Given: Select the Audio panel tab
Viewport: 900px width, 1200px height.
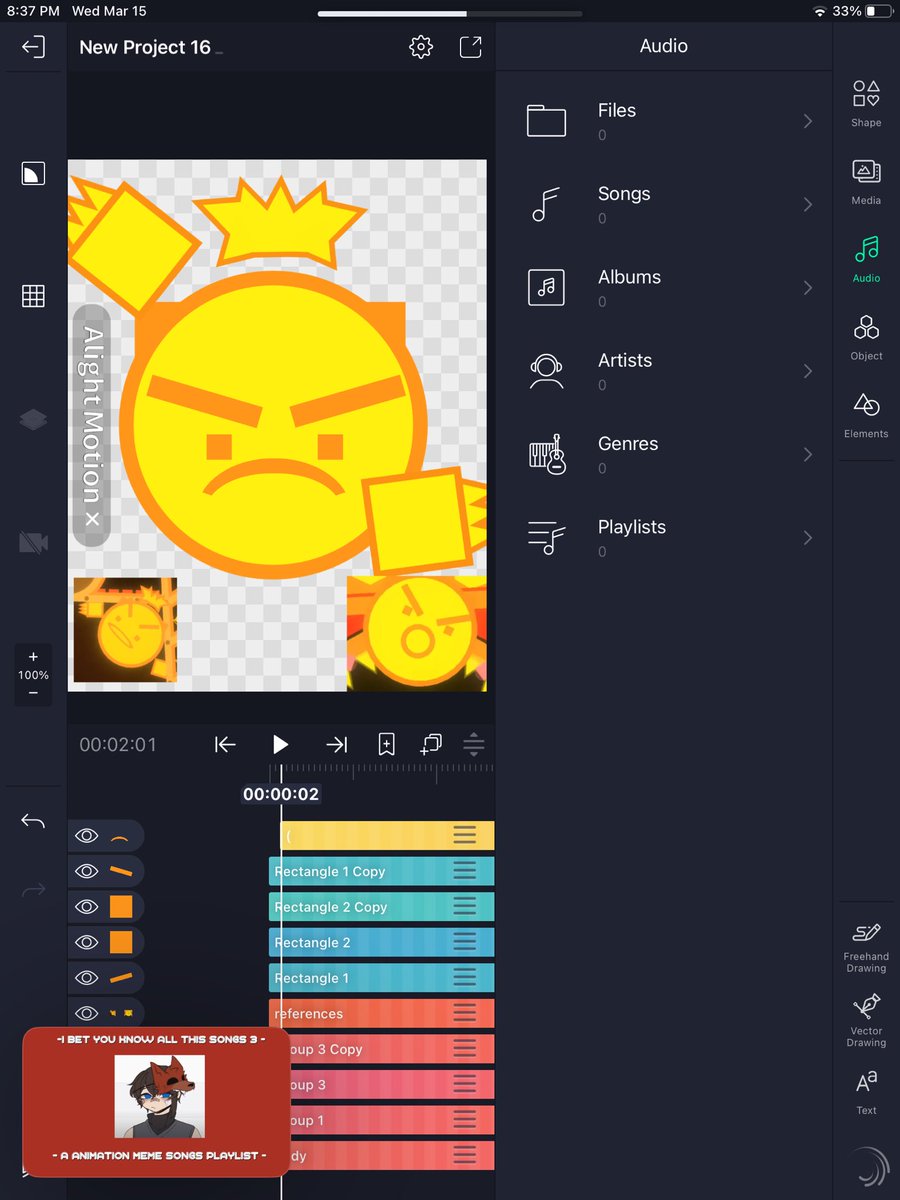Looking at the screenshot, I should pyautogui.click(x=866, y=260).
